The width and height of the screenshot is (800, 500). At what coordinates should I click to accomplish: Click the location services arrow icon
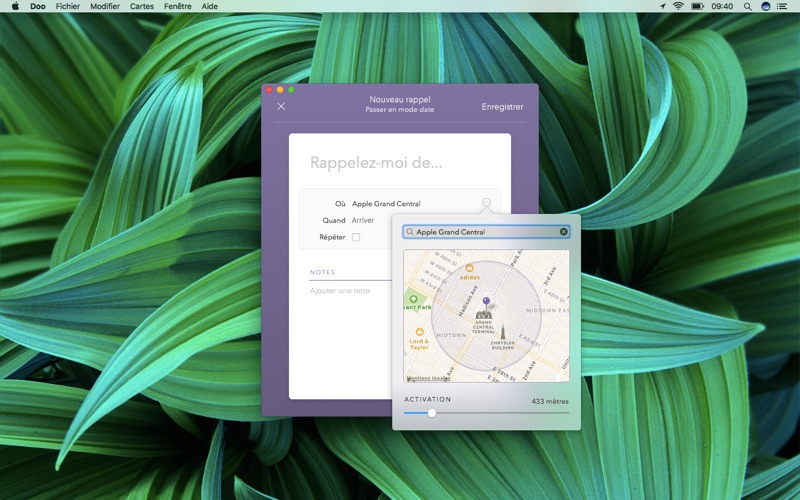(662, 6)
